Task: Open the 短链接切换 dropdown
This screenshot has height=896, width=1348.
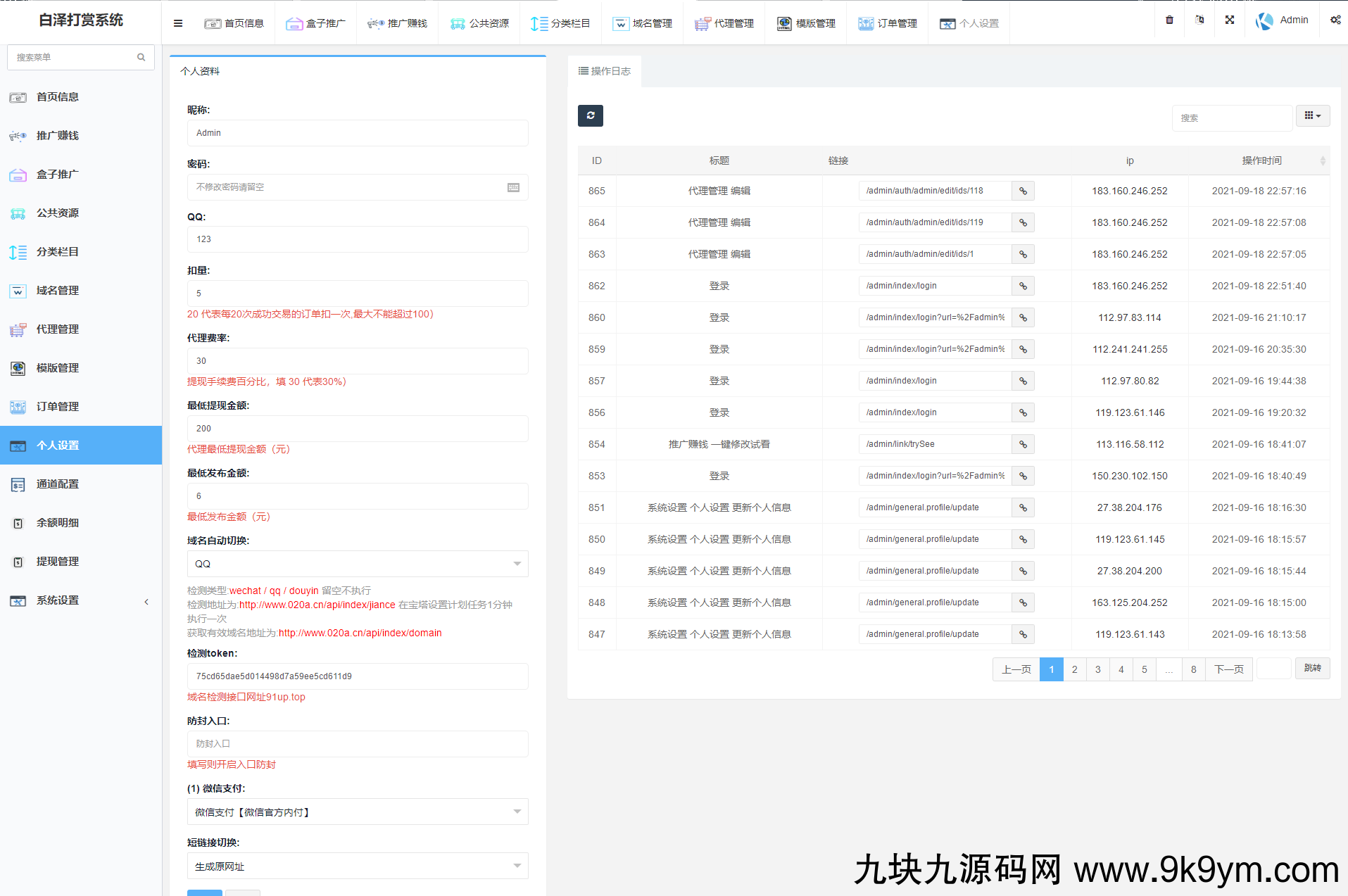Action: point(358,866)
